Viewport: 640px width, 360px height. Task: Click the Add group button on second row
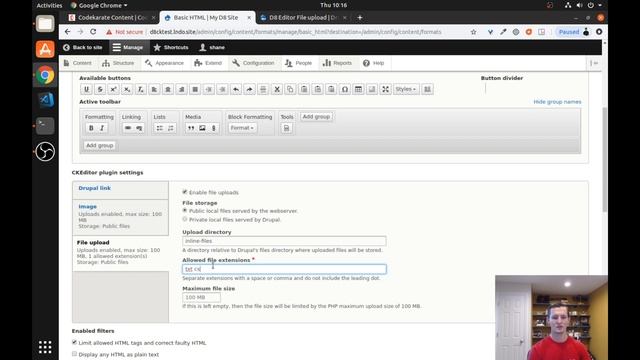point(100,145)
